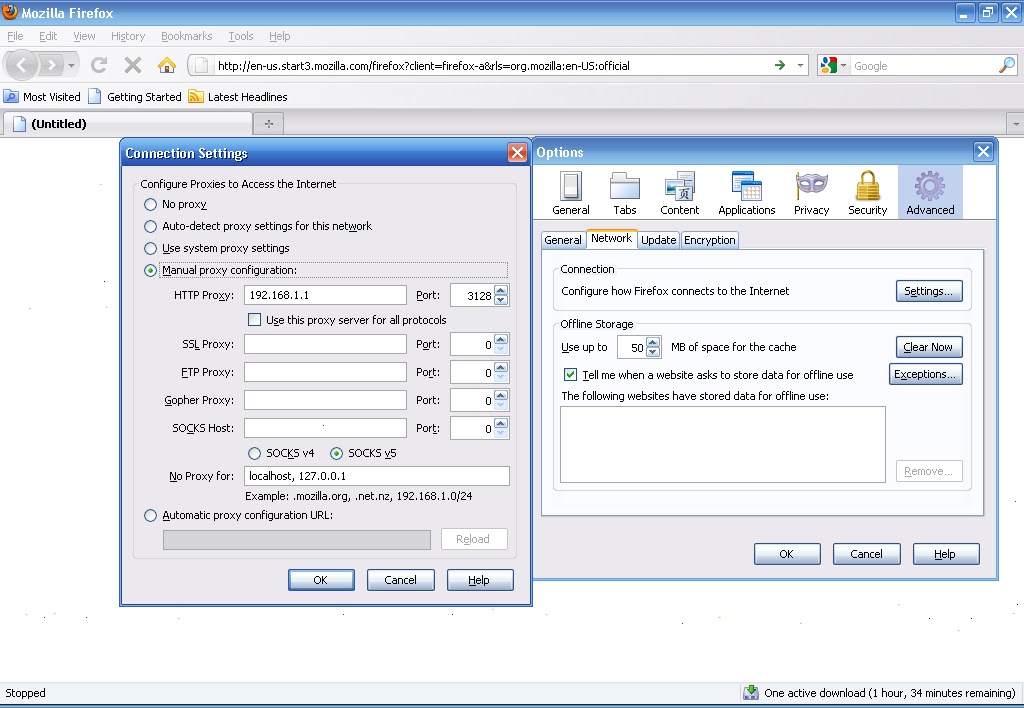Open the Most Visited bookmarks folder
1024x708 pixels.
pyautogui.click(x=42, y=97)
